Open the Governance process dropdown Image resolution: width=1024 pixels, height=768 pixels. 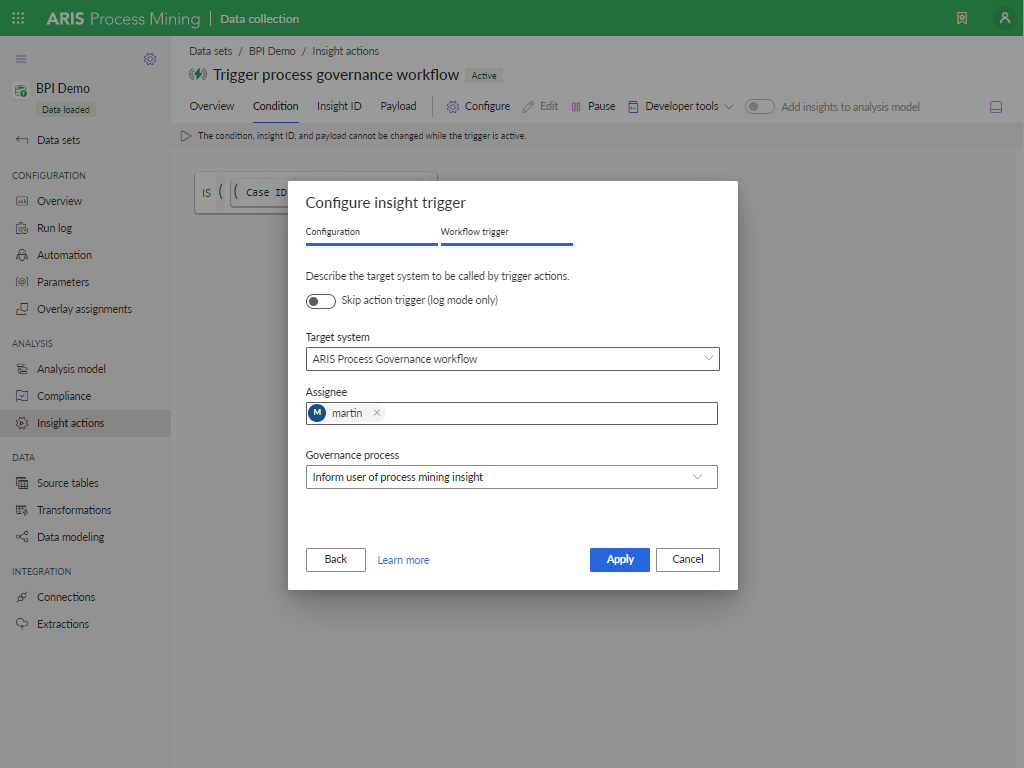[x=511, y=477]
